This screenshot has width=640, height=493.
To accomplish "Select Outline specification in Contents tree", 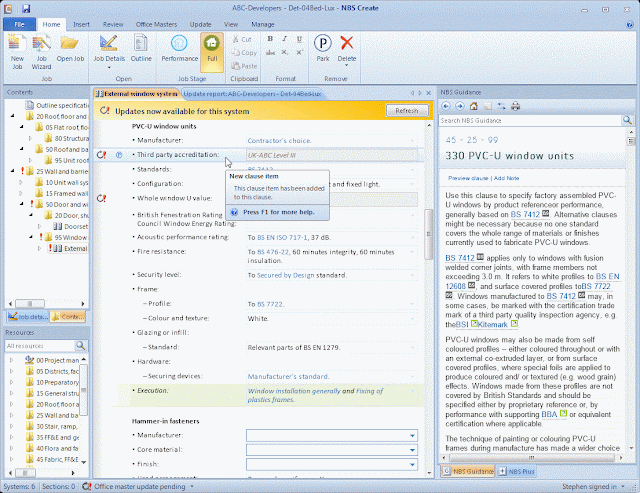I will tap(57, 105).
